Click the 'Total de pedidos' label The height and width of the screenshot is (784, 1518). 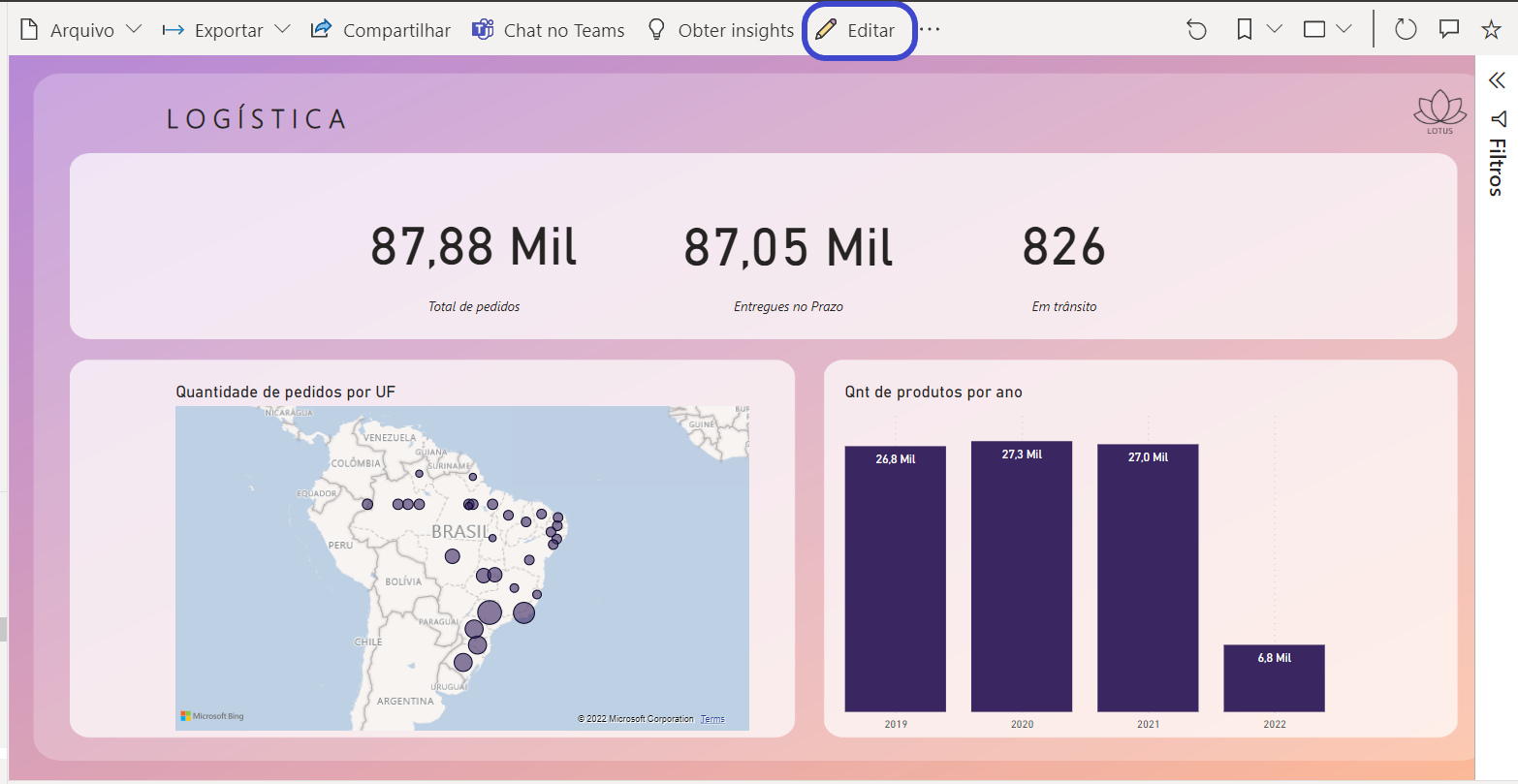(x=474, y=306)
